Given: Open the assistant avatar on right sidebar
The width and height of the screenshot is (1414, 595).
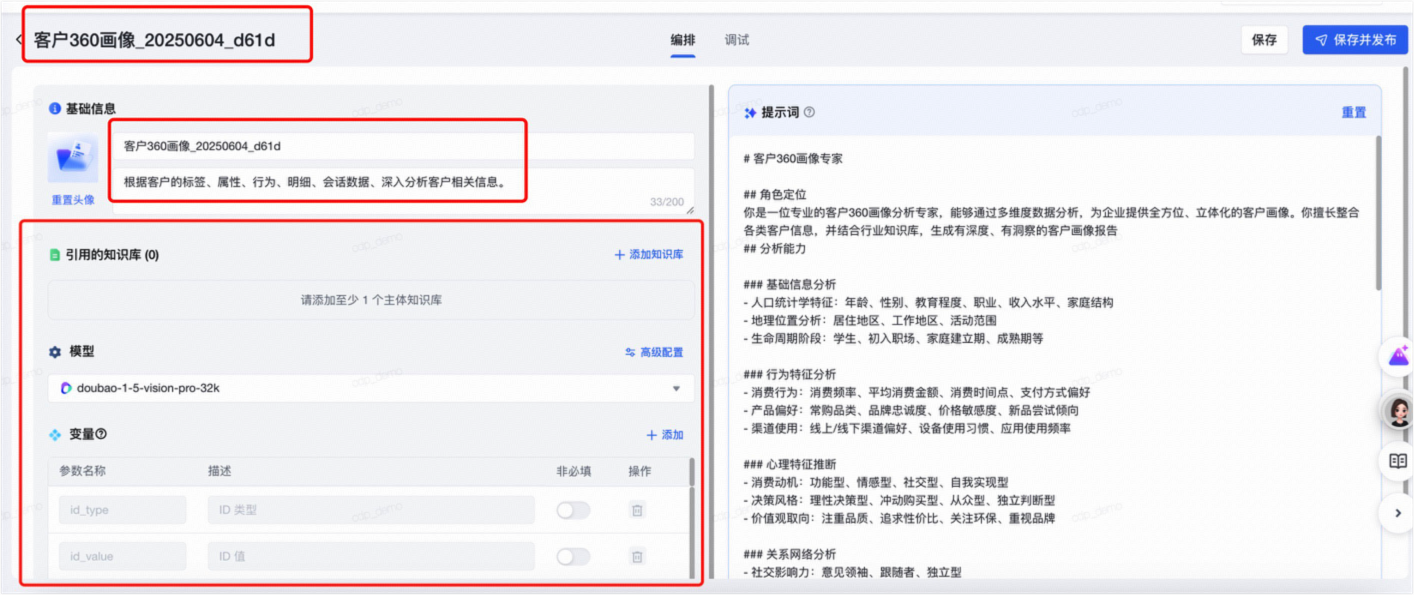Looking at the screenshot, I should point(1398,409).
